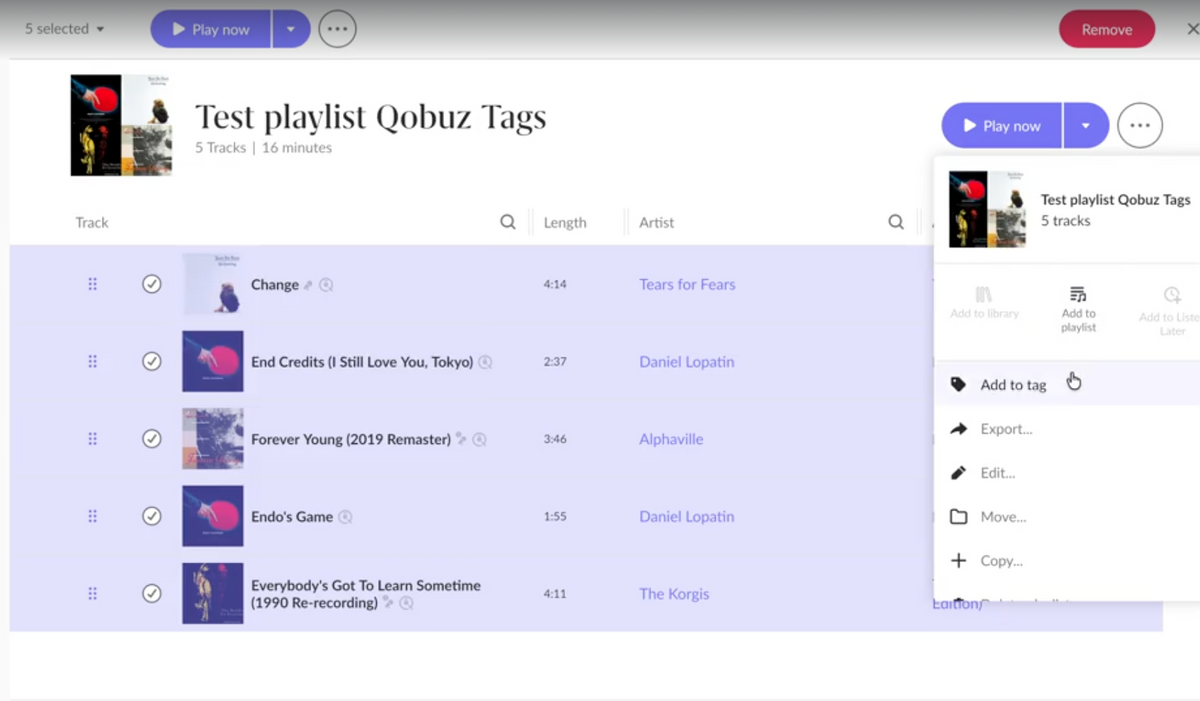This screenshot has height=701, width=1200.
Task: Click the Artist column search icon
Action: [896, 222]
